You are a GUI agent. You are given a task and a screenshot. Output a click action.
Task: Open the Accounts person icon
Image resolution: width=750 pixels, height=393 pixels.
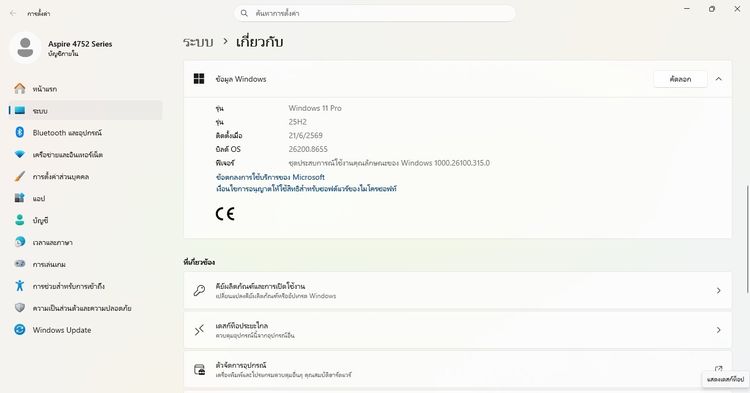(20, 220)
